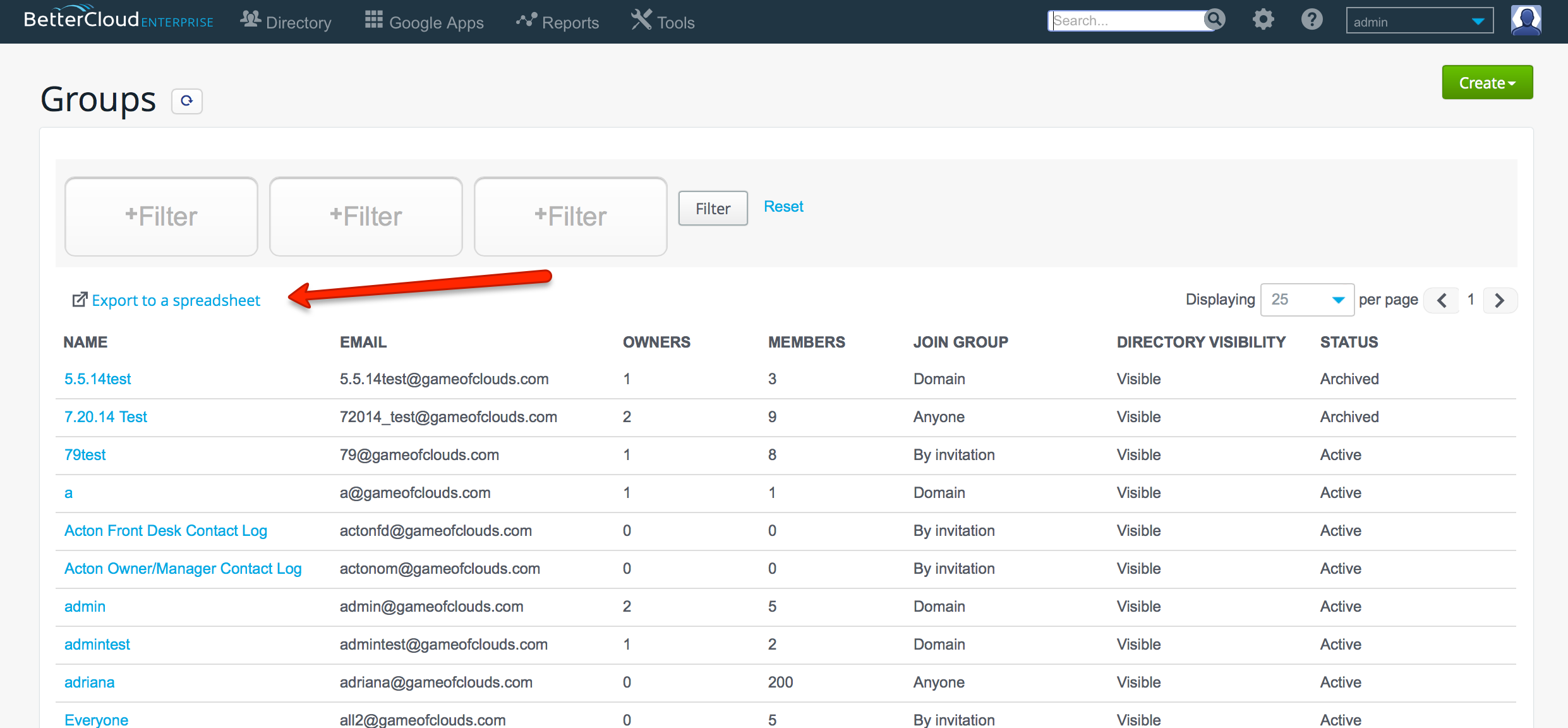The height and width of the screenshot is (728, 1568).
Task: Go to next page arrow
Action: [x=1499, y=300]
